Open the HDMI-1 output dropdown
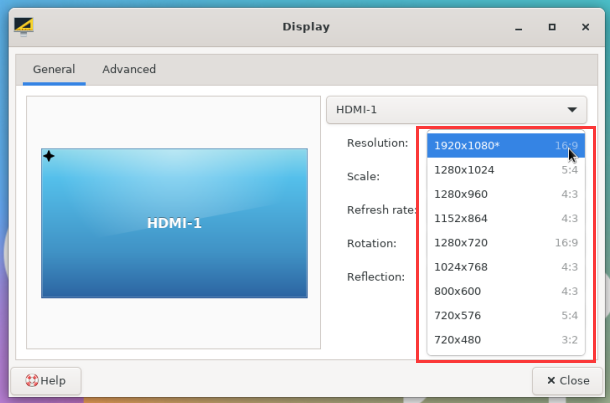Screen dimensions: 610x403 click(x=456, y=110)
